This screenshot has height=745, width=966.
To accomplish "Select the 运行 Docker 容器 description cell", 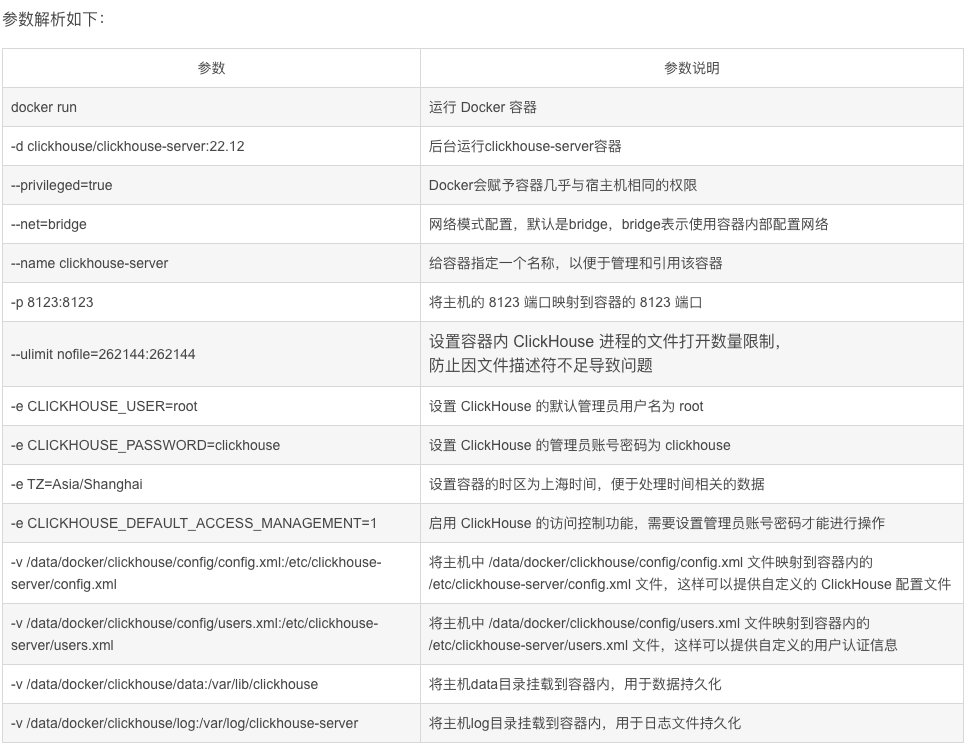I will click(692, 107).
